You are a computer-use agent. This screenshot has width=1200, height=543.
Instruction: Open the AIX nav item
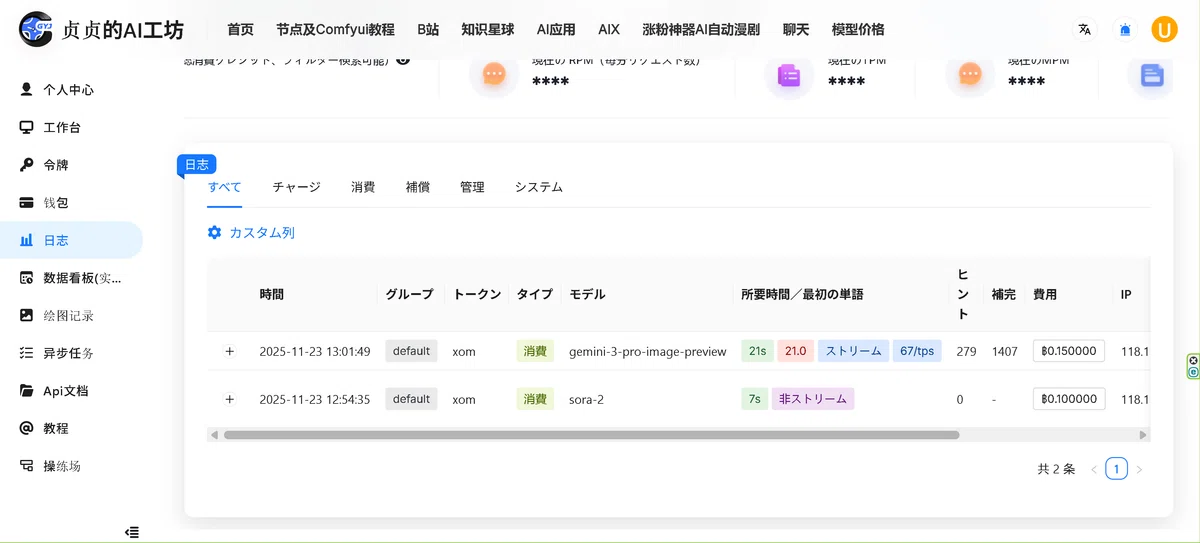click(609, 29)
